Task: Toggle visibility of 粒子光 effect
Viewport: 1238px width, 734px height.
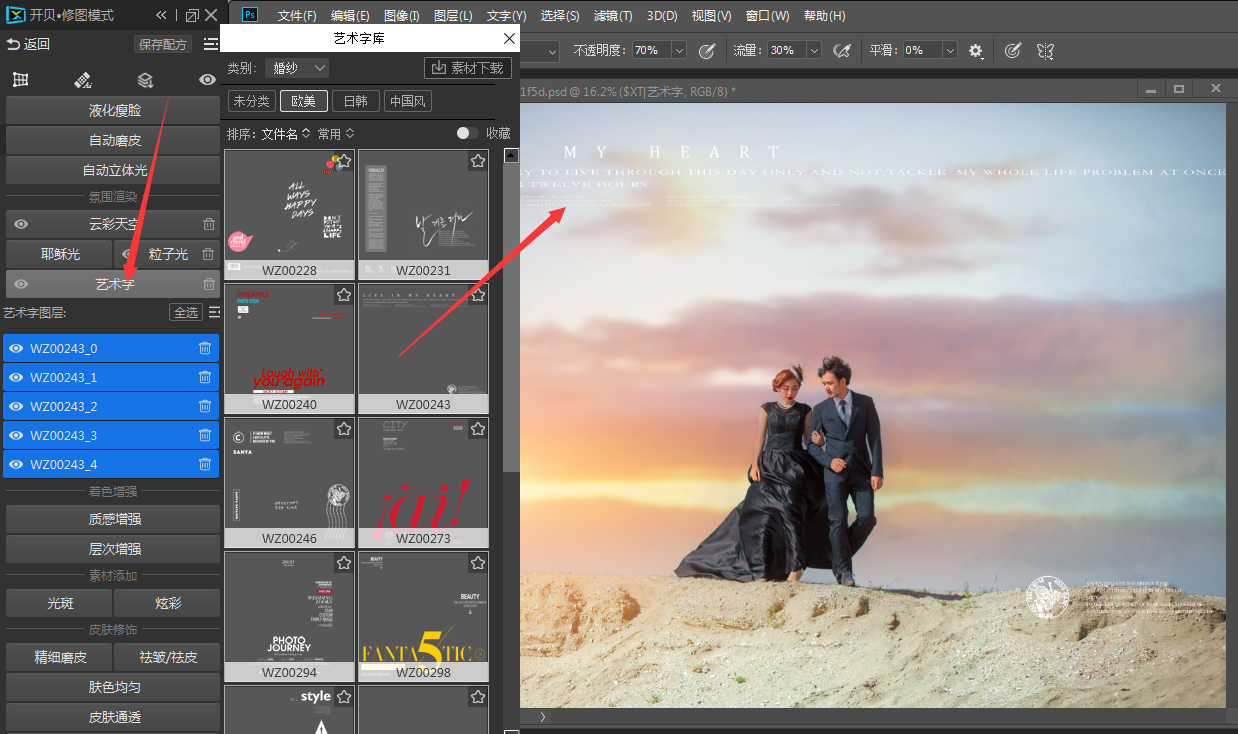Action: [128, 254]
